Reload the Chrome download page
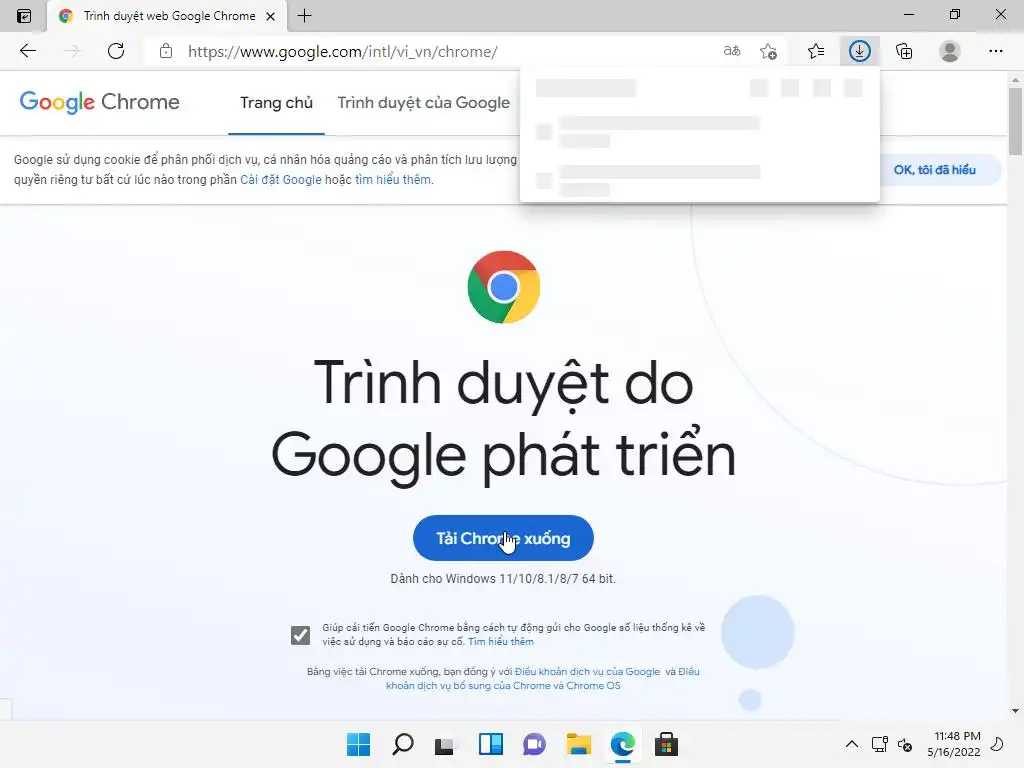1024x768 pixels. (116, 51)
